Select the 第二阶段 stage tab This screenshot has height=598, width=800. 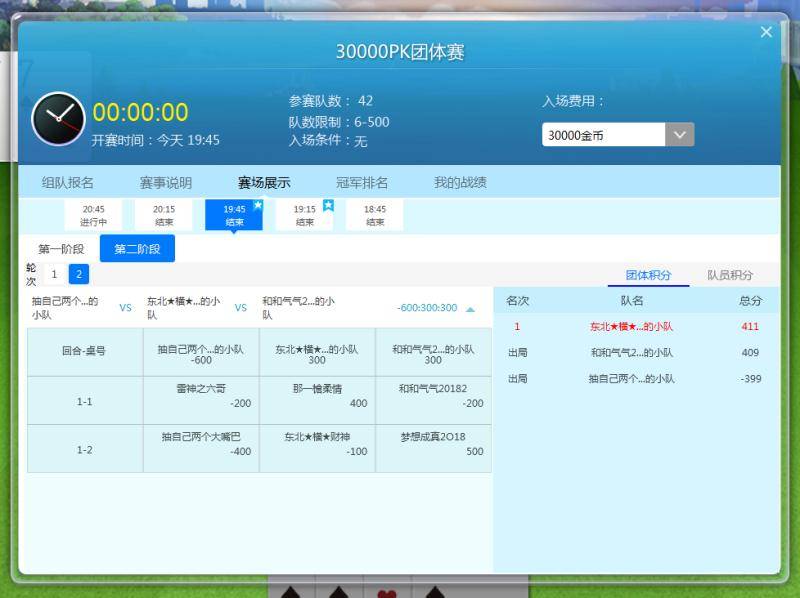[136, 247]
